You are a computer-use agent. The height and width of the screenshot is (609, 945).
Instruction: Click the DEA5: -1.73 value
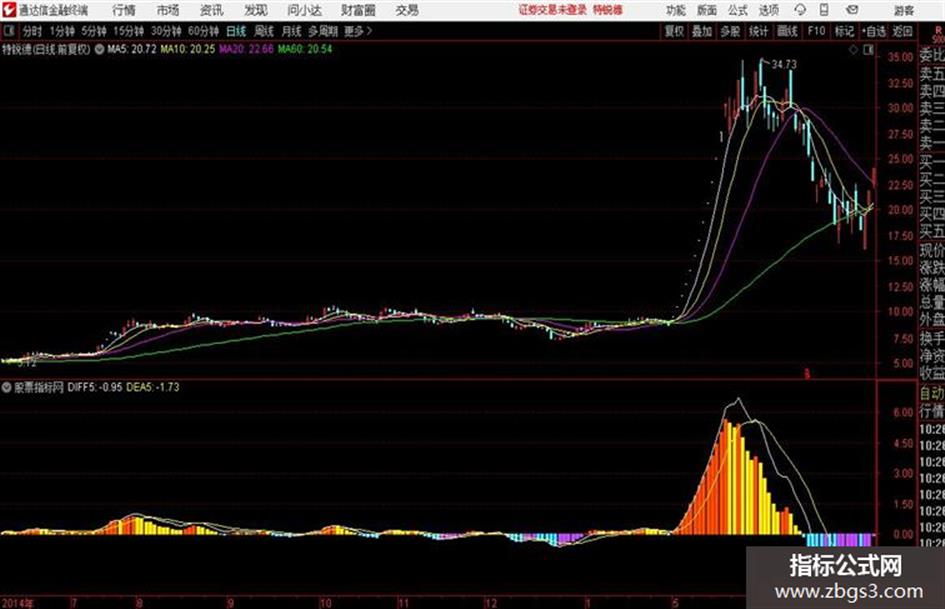tap(152, 387)
